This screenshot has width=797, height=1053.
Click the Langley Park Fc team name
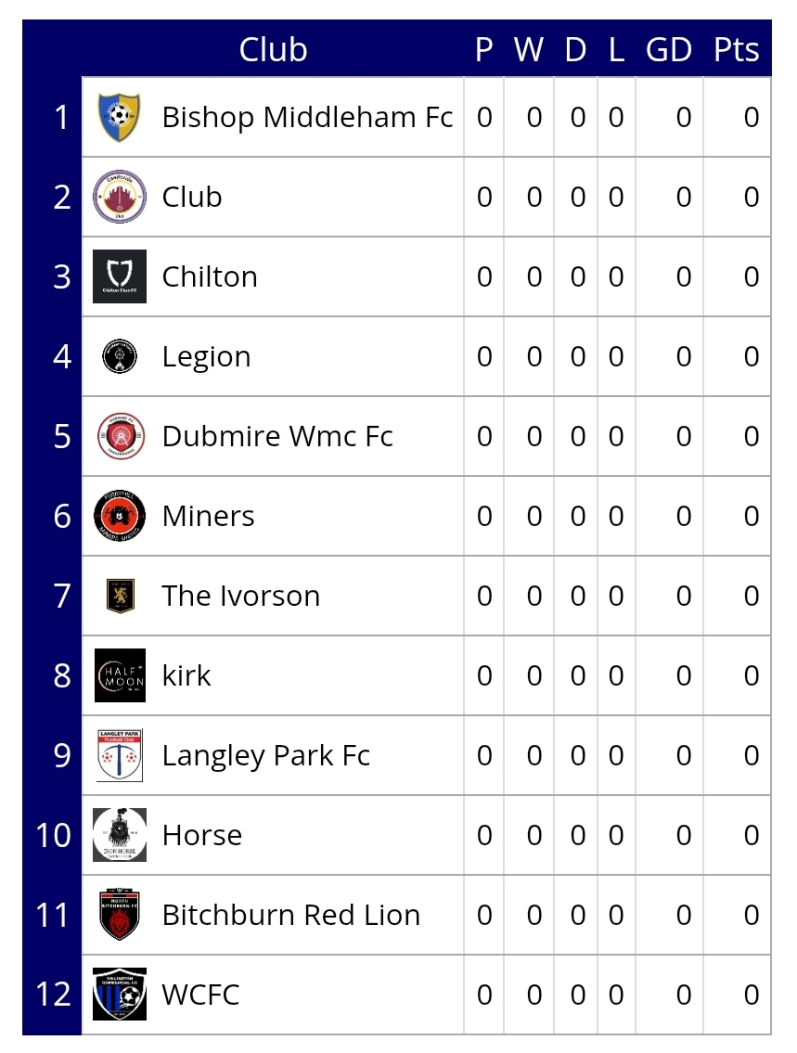(x=266, y=756)
